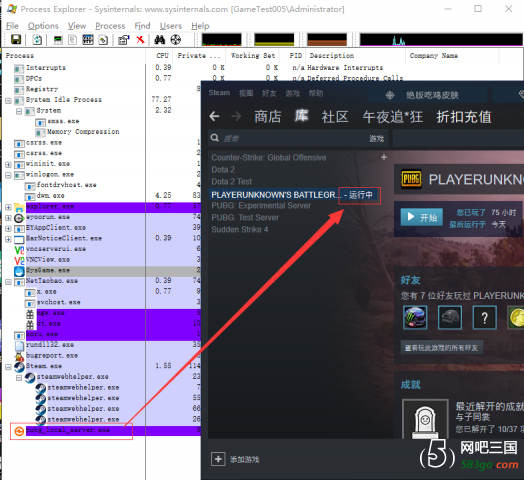Click the Refresh Now toolbar icon
524x480 pixels.
[37, 40]
